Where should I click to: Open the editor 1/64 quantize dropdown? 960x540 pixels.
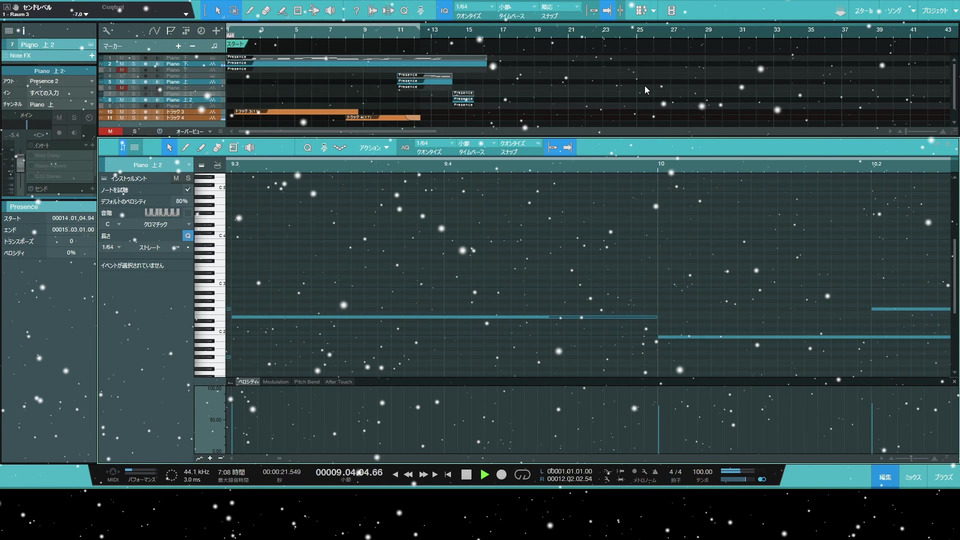click(436, 143)
